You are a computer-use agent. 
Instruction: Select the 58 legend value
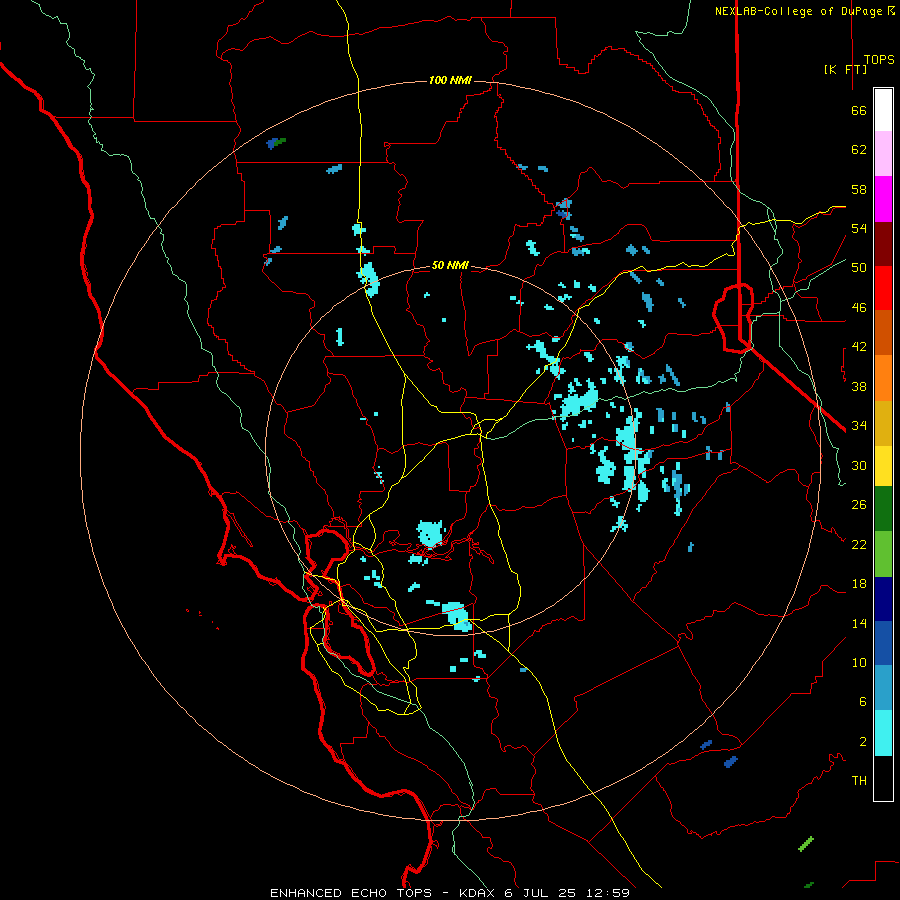pyautogui.click(x=859, y=189)
